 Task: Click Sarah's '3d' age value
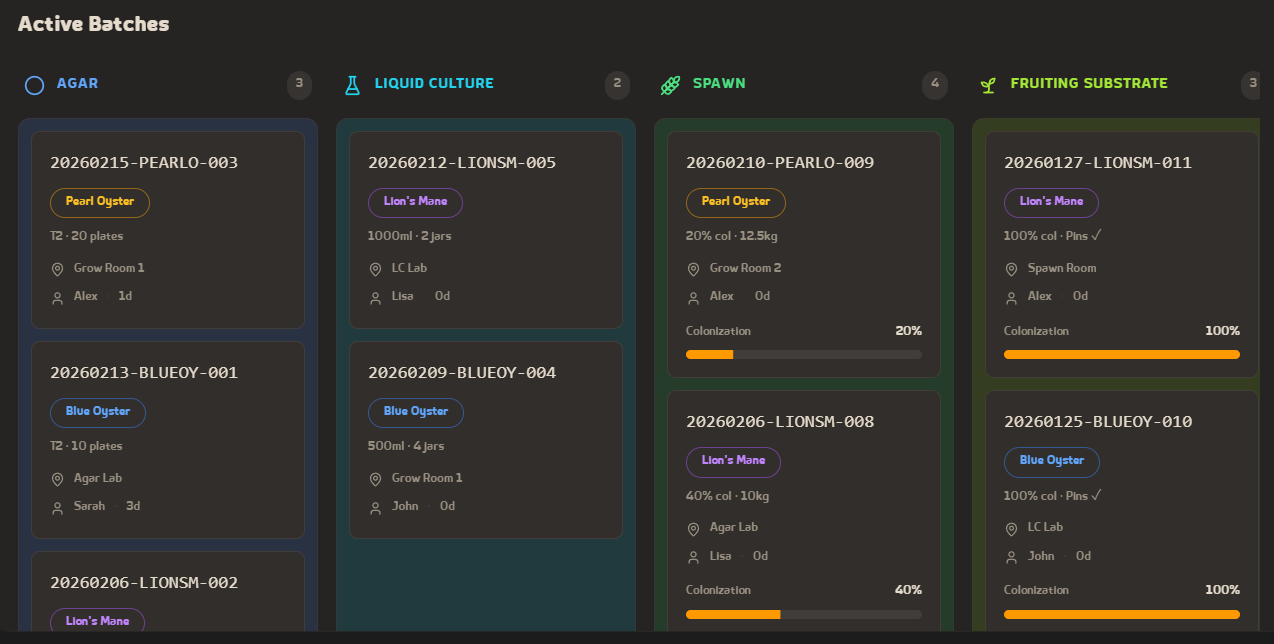coord(133,507)
